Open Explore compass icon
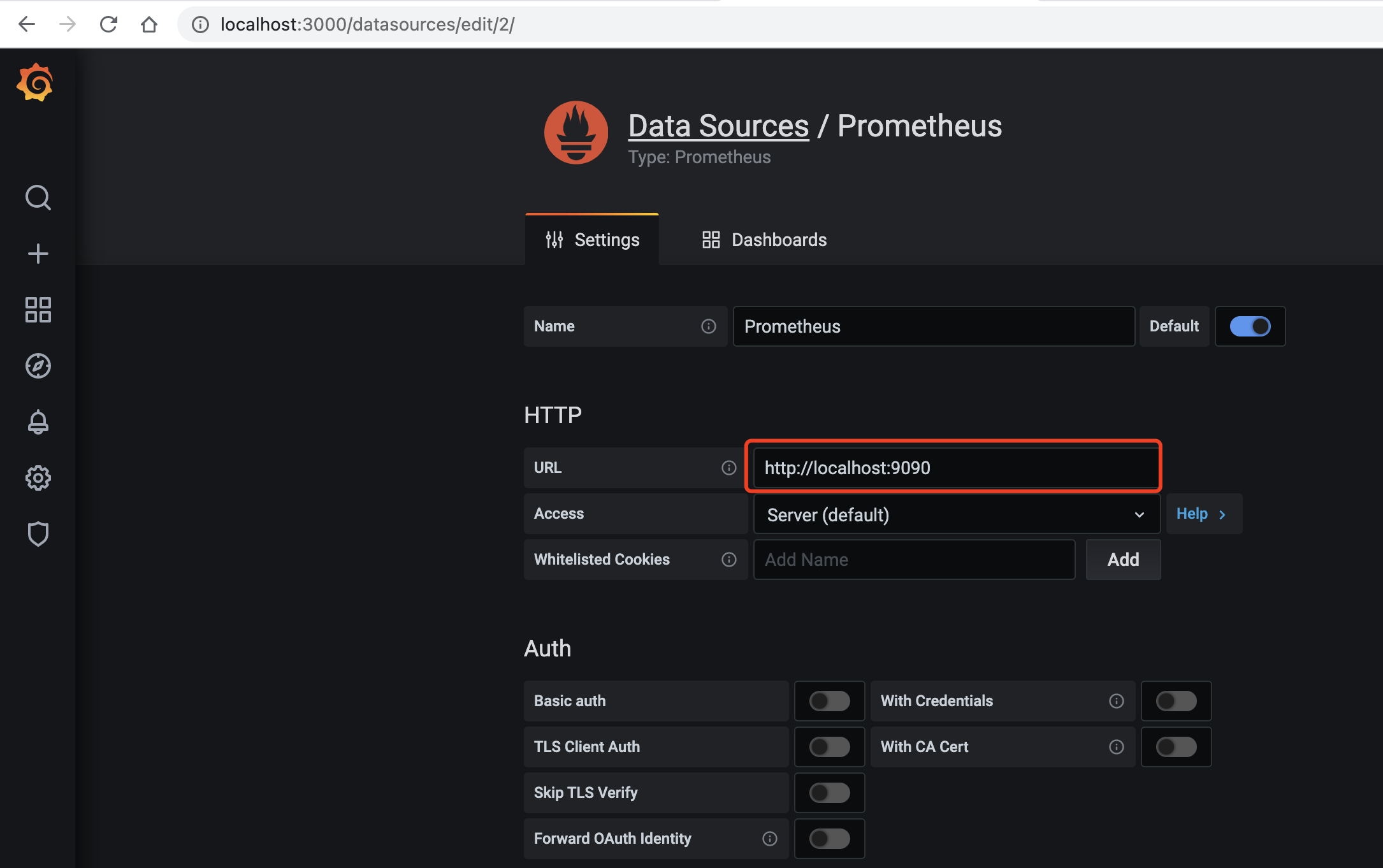Viewport: 1383px width, 868px height. coord(38,366)
